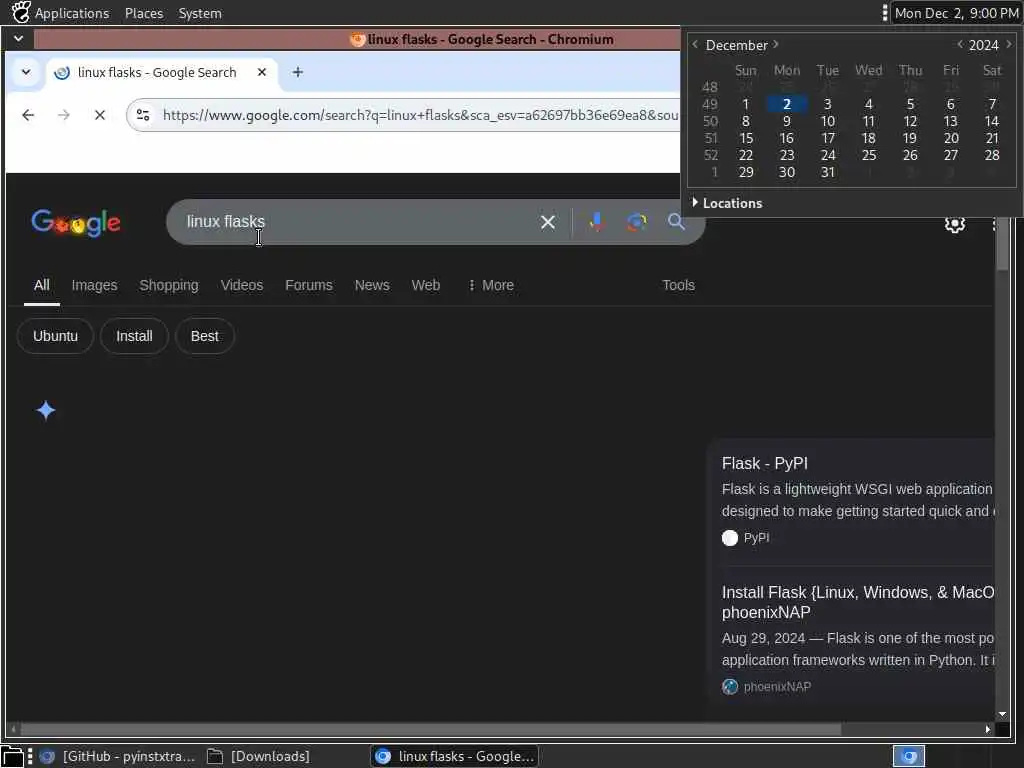Go to previous year before 2024
The width and height of the screenshot is (1024, 768).
click(959, 44)
